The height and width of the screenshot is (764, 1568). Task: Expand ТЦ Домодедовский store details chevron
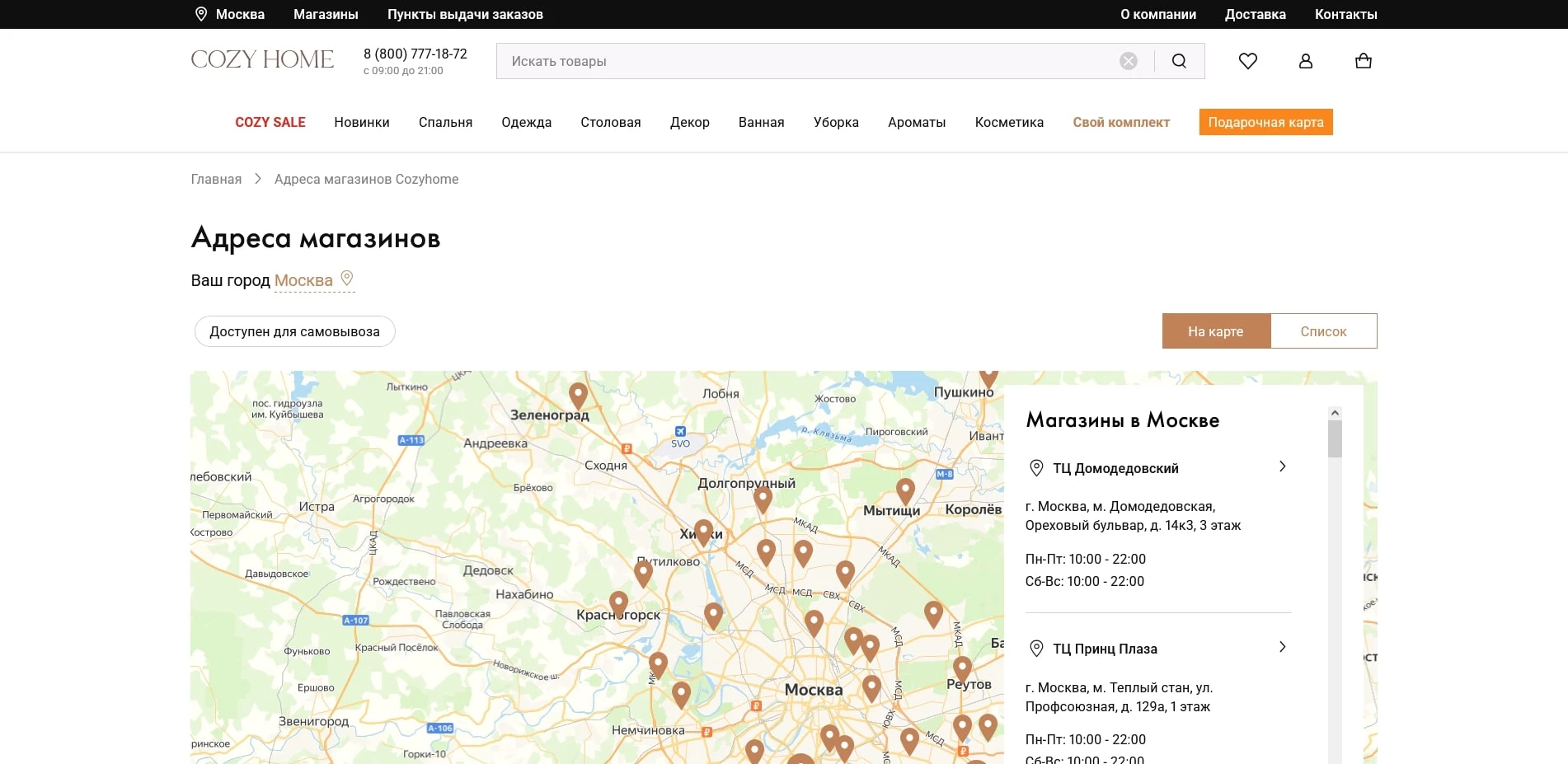(1282, 466)
